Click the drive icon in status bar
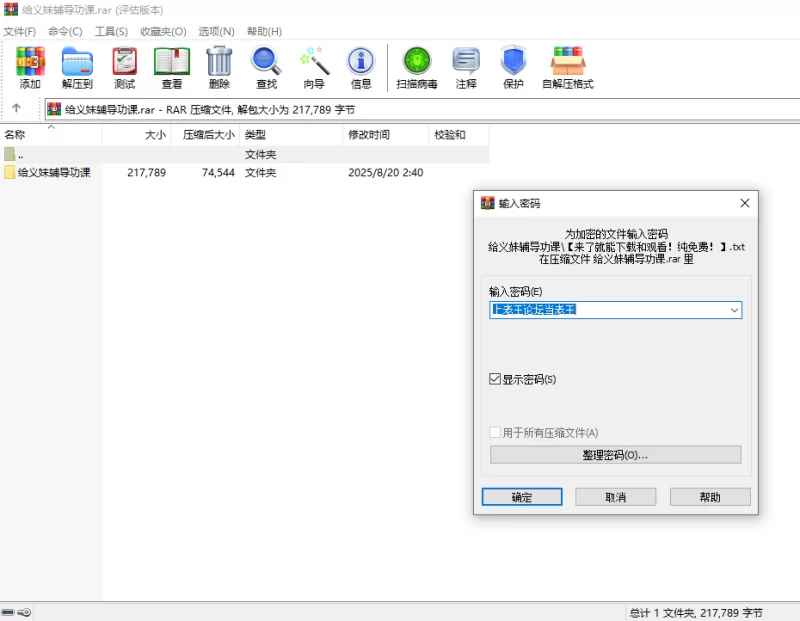Viewport: 800px width, 621px height. click(x=8, y=612)
